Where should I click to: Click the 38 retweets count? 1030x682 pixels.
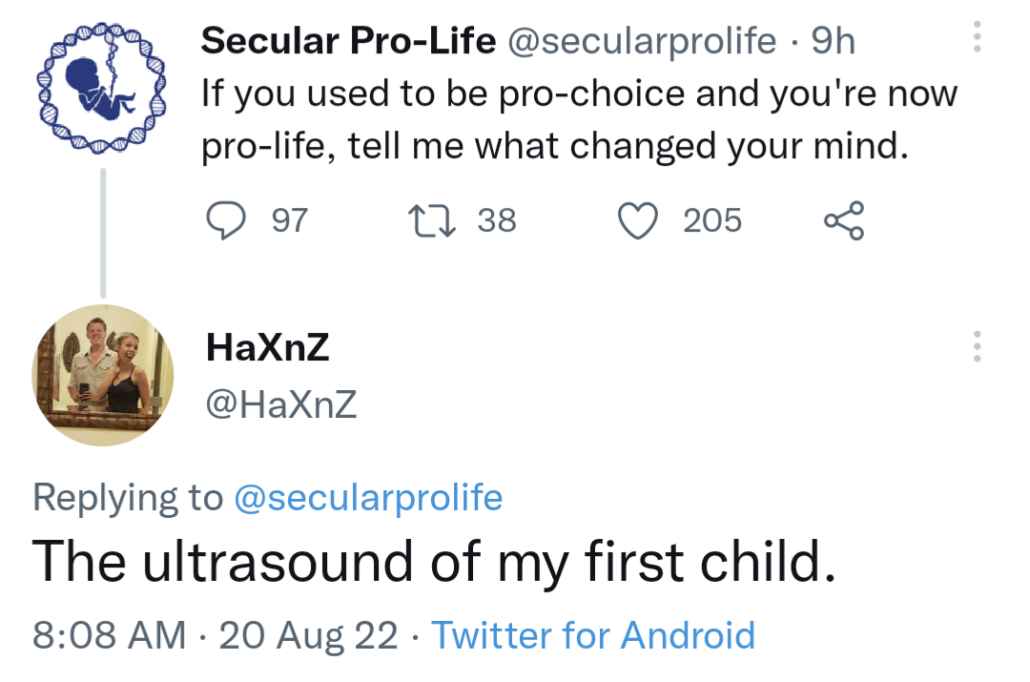pos(497,220)
